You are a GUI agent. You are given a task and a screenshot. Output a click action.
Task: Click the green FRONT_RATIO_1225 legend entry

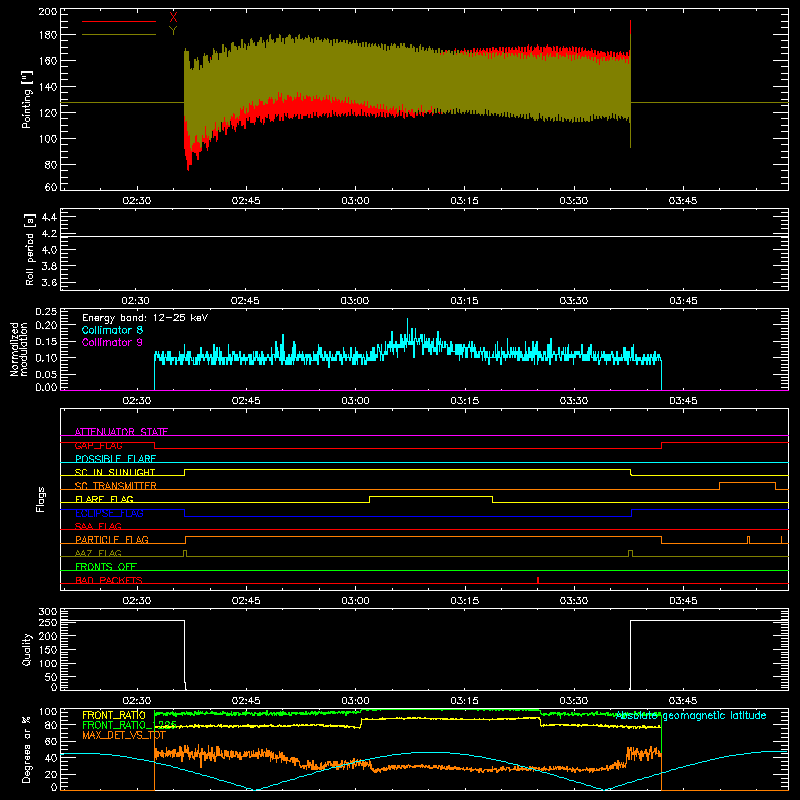[x=130, y=725]
